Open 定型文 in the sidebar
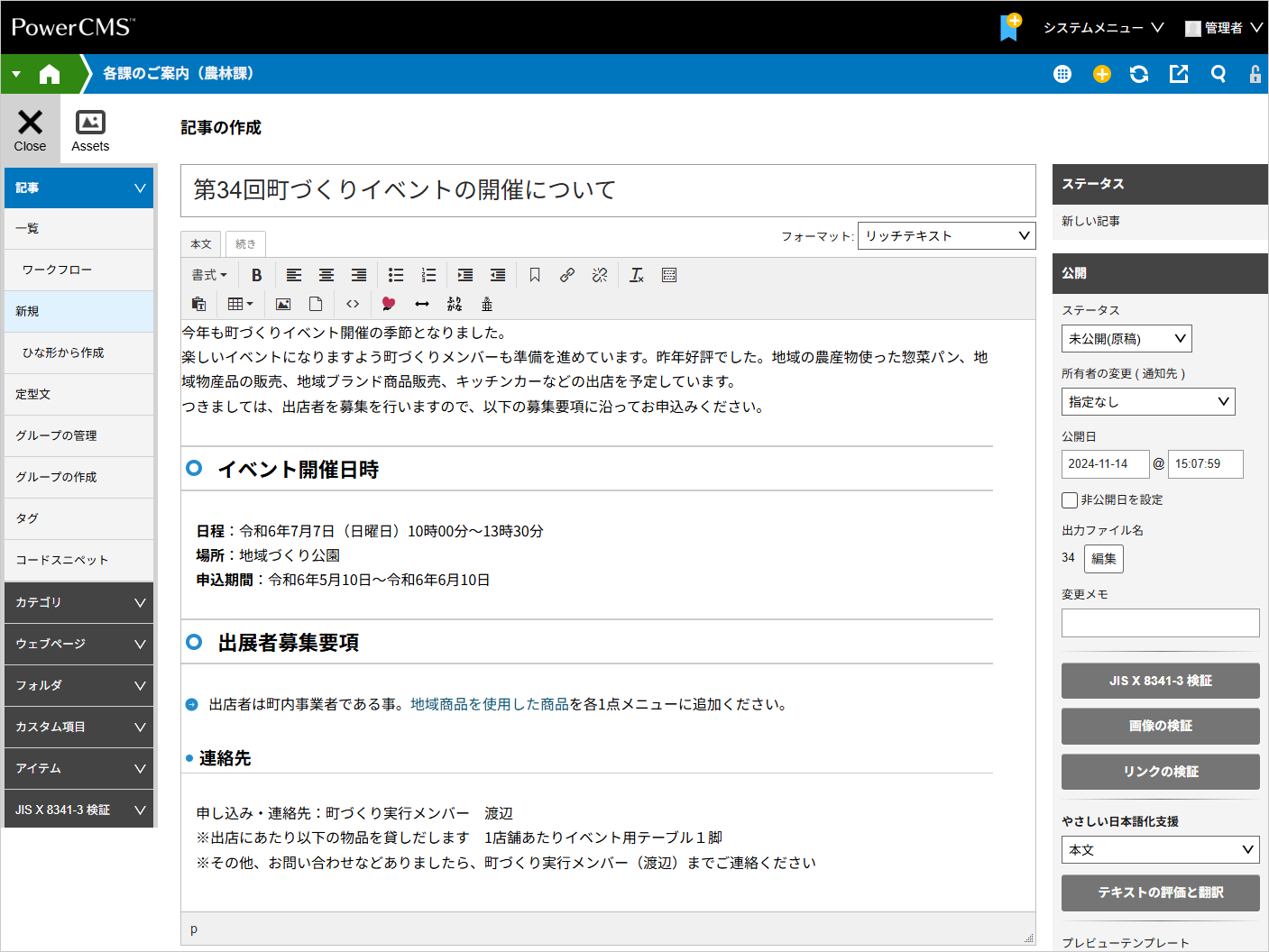1269x952 pixels. pos(78,394)
